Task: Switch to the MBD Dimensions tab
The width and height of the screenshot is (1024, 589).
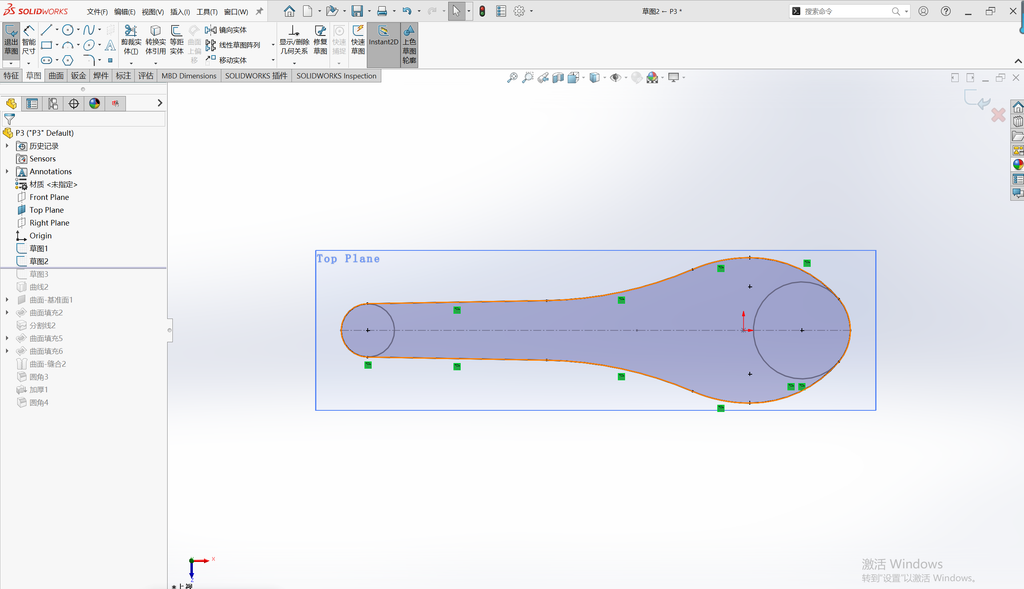Action: [189, 76]
